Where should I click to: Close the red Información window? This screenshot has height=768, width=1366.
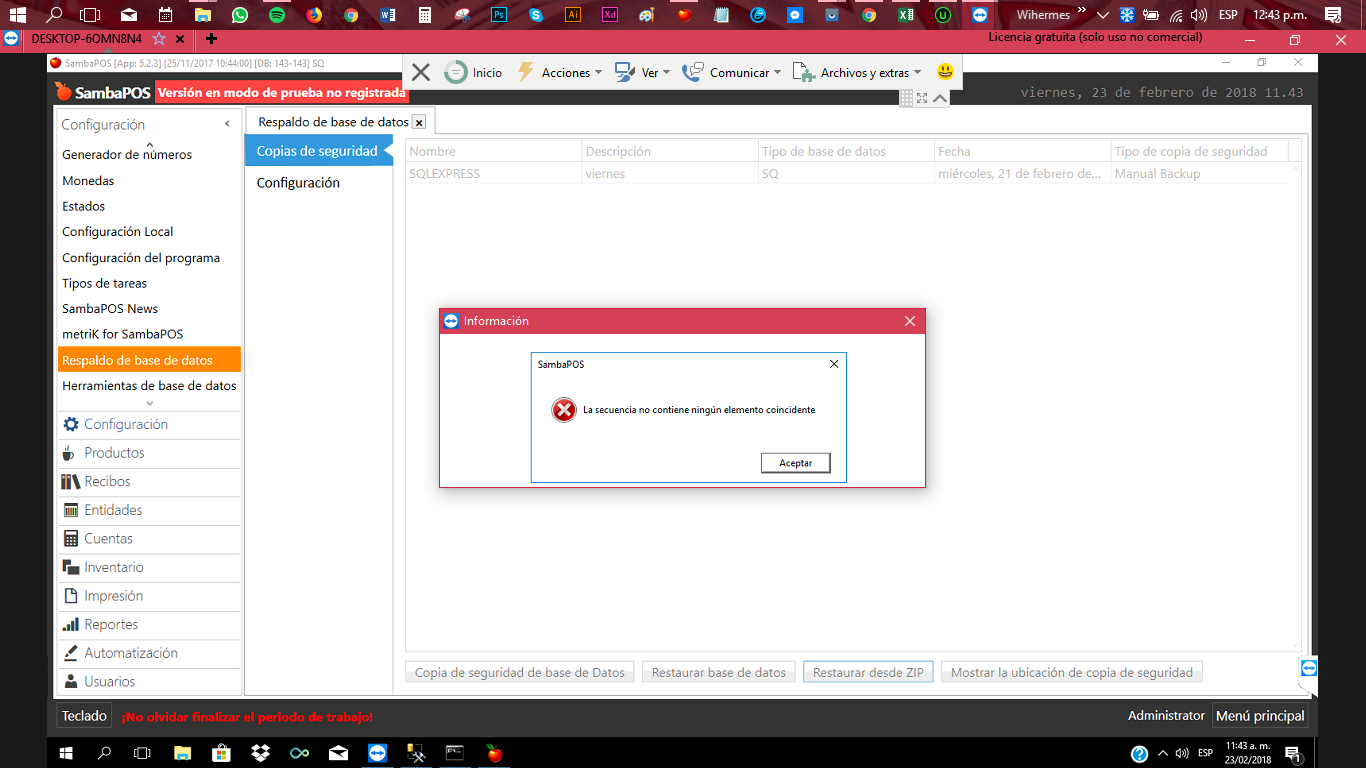909,321
